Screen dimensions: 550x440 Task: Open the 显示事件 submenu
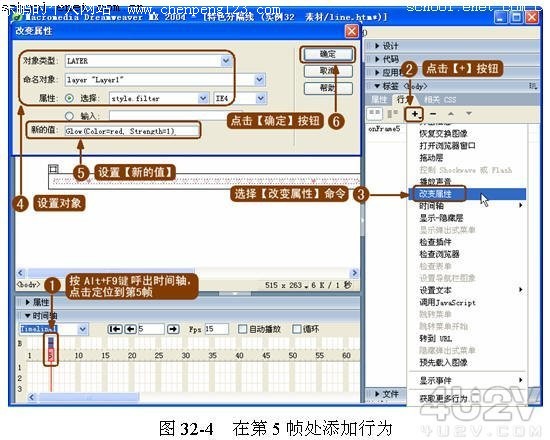point(467,380)
